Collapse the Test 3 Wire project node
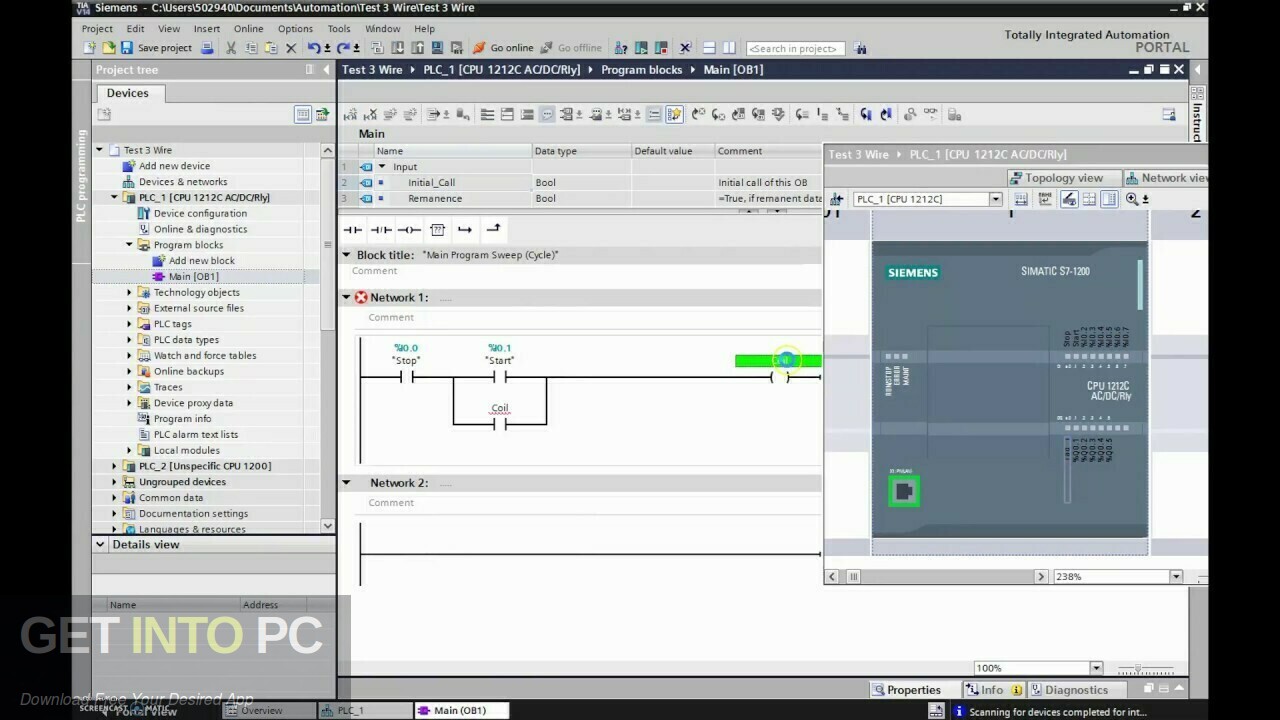The height and width of the screenshot is (720, 1280). point(100,150)
